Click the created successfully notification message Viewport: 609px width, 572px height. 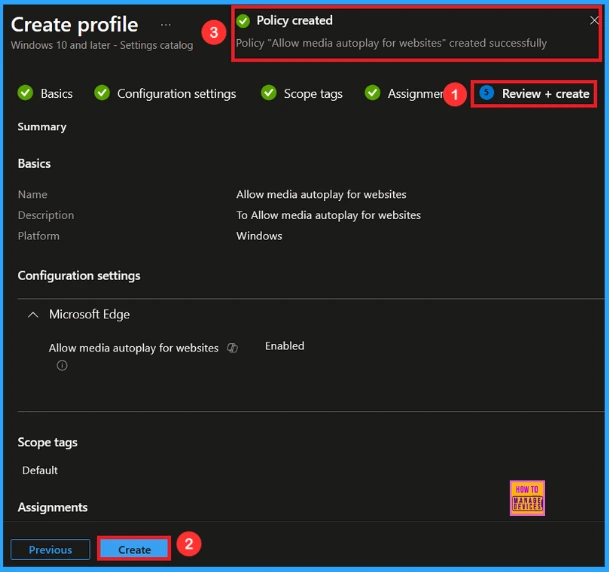391,43
